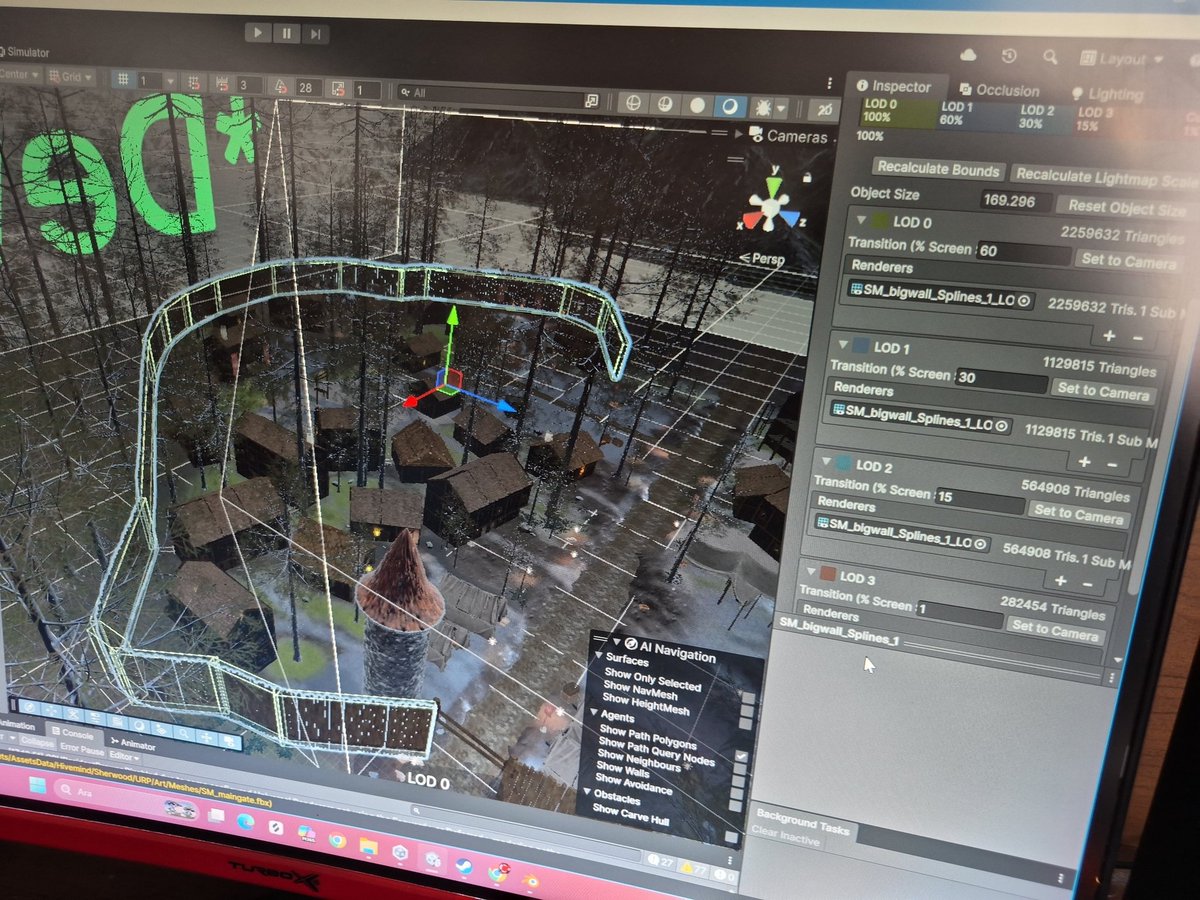Open the Steam icon in the taskbar

pos(463,865)
